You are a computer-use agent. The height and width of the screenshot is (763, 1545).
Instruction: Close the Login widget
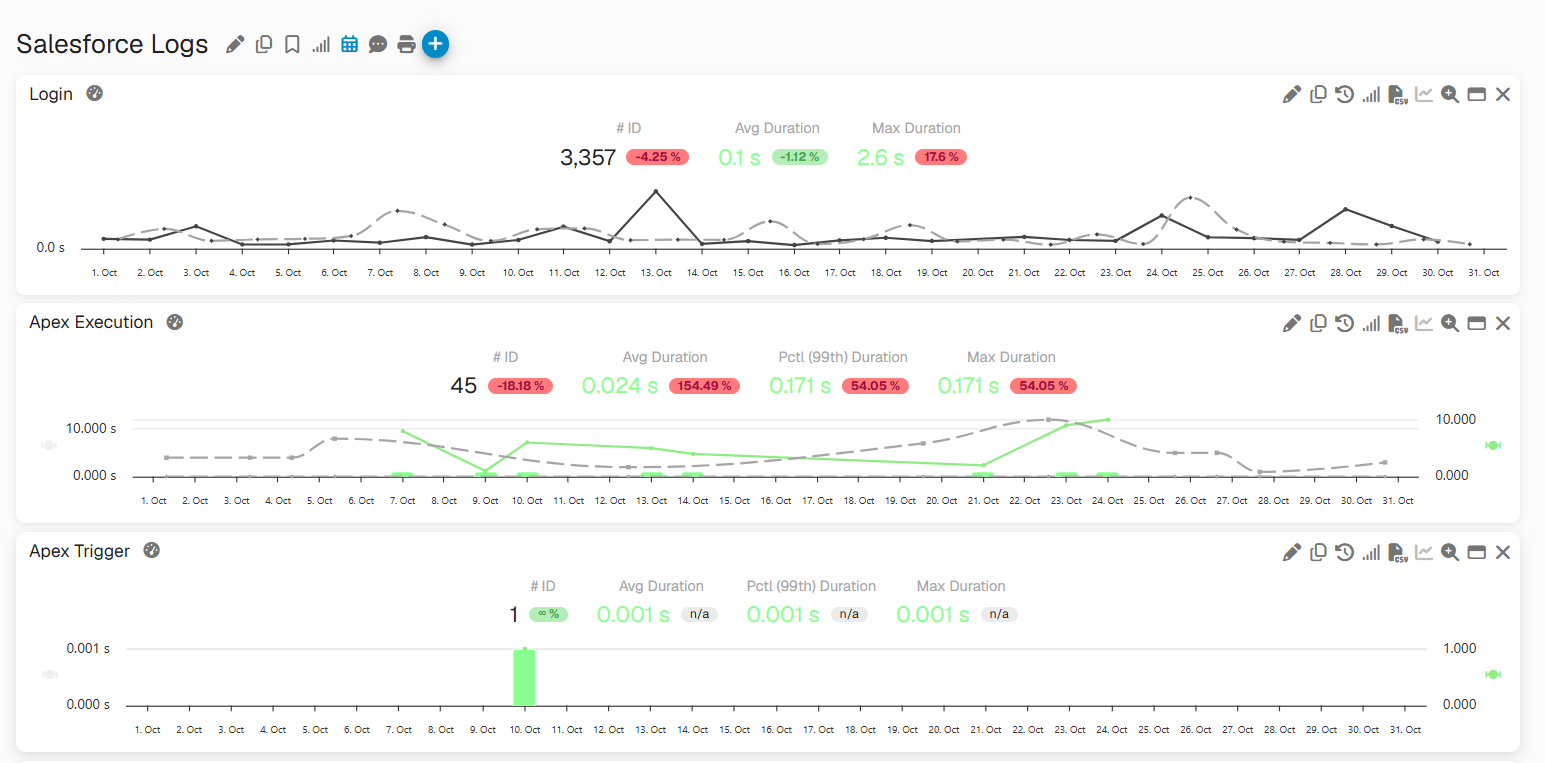(x=1502, y=94)
